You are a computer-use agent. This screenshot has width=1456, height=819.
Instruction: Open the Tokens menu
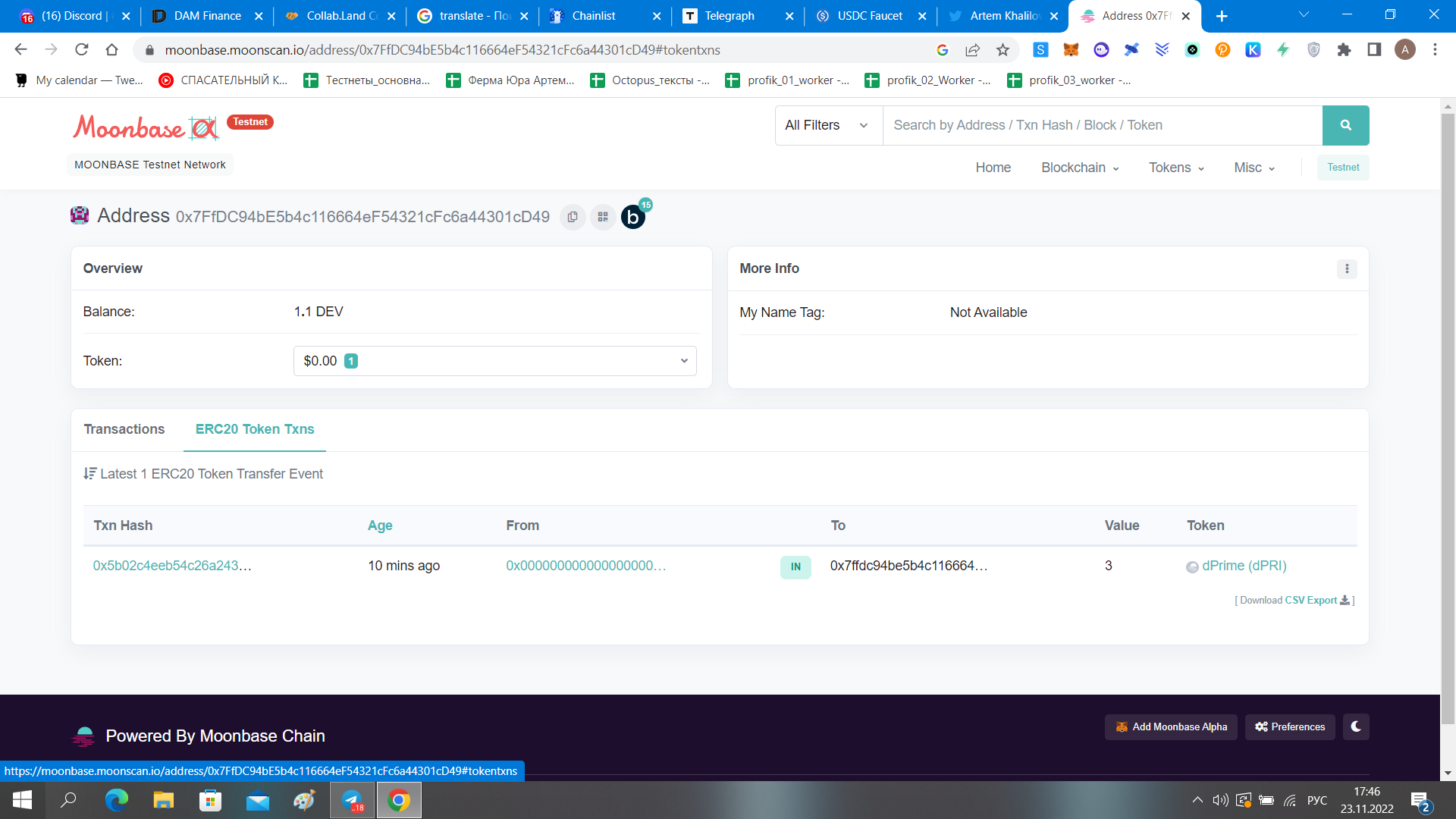[x=1175, y=168]
